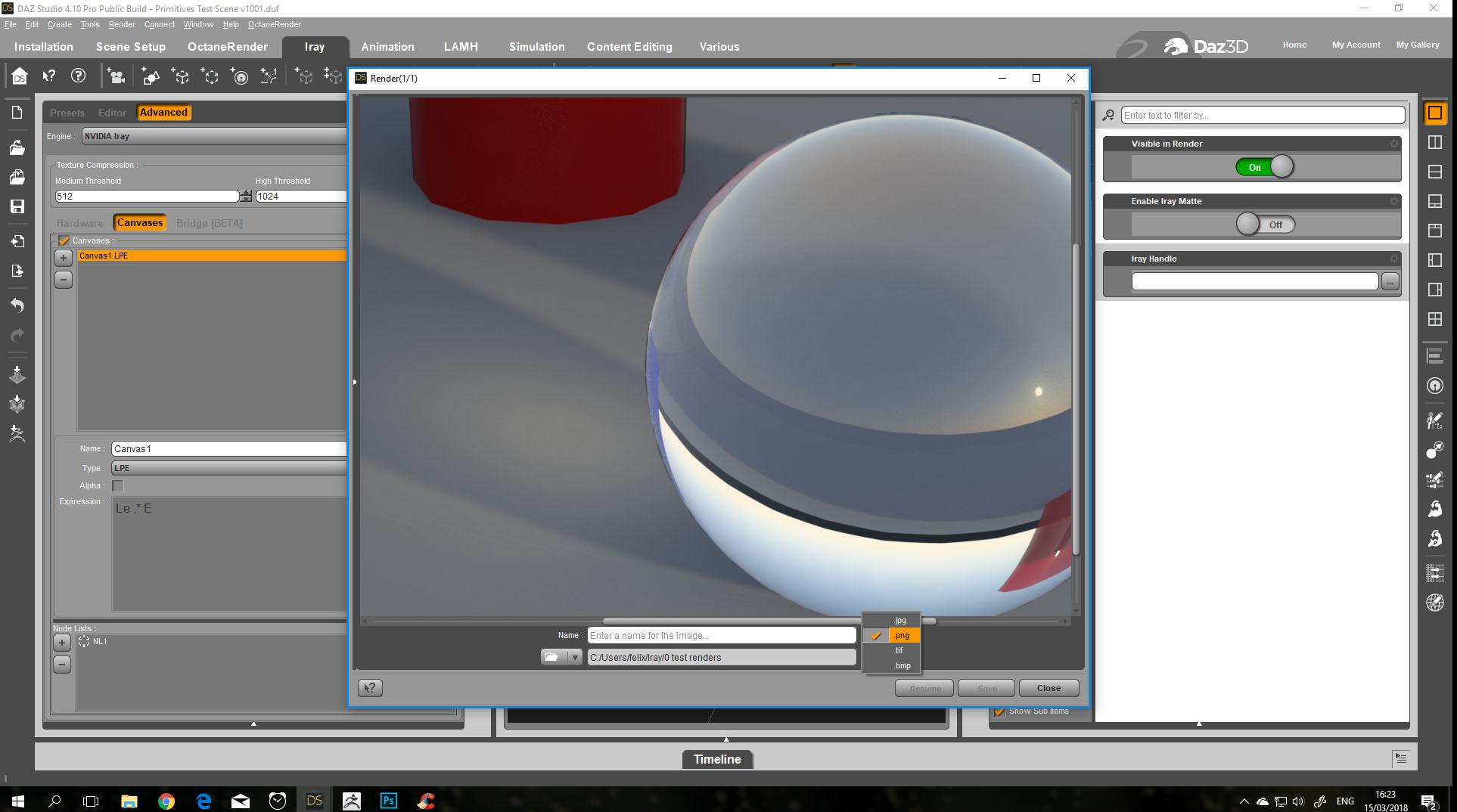Image resolution: width=1457 pixels, height=812 pixels.
Task: Click the image Name field in Render window
Action: point(722,635)
